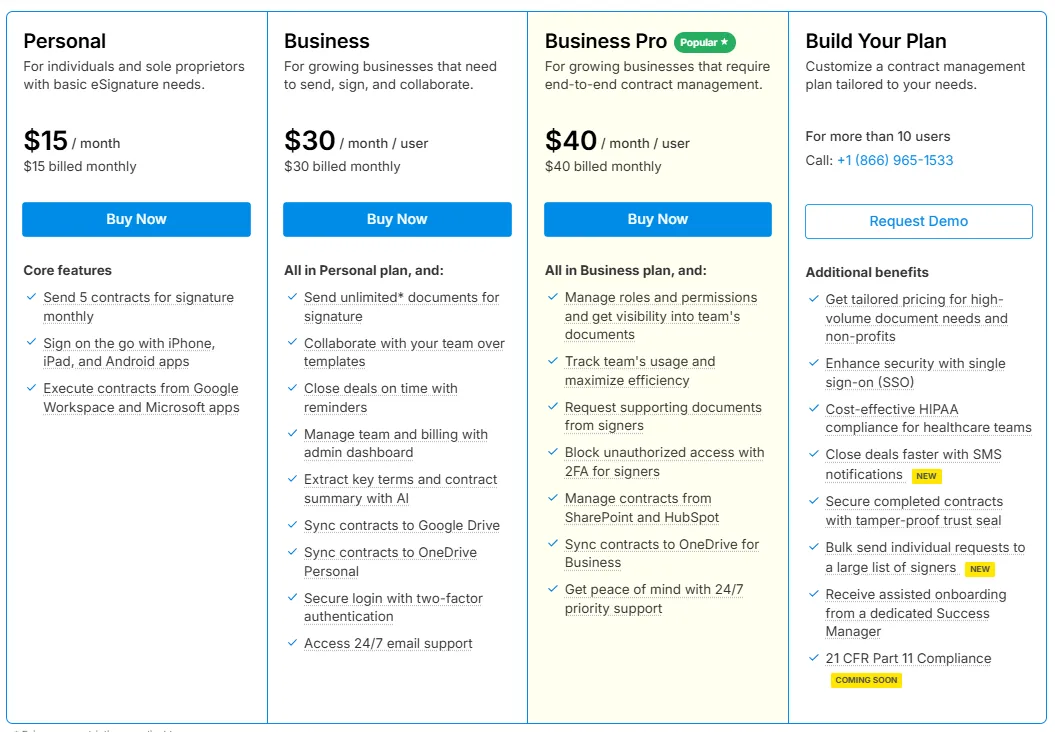Screen dimensions: 1055x732
Task: Select the Personal plan heading
Action: [65, 41]
